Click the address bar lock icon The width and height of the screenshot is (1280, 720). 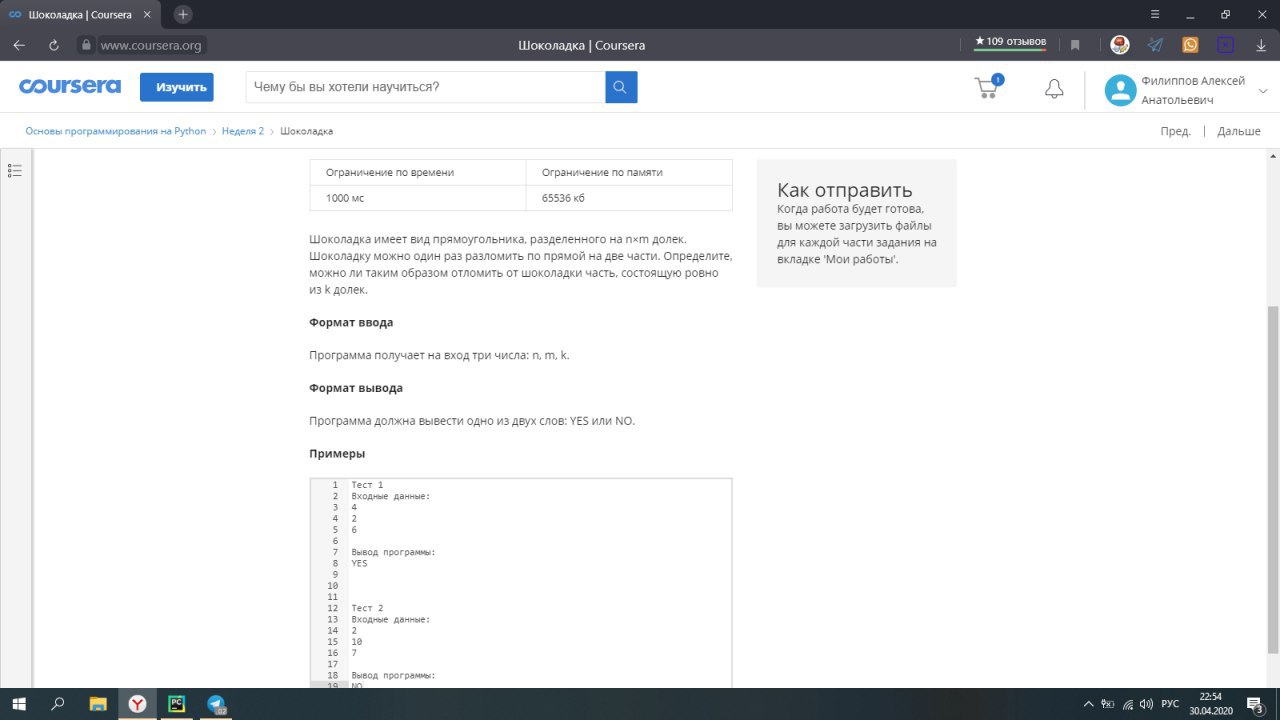click(86, 45)
